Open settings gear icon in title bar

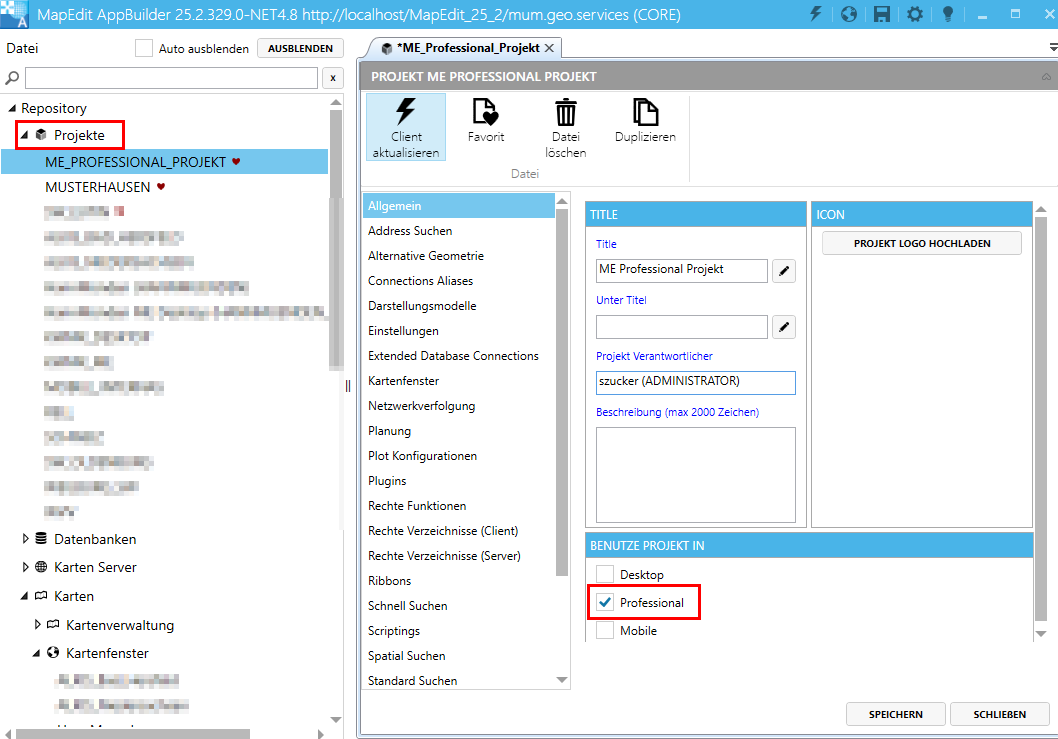[x=915, y=15]
